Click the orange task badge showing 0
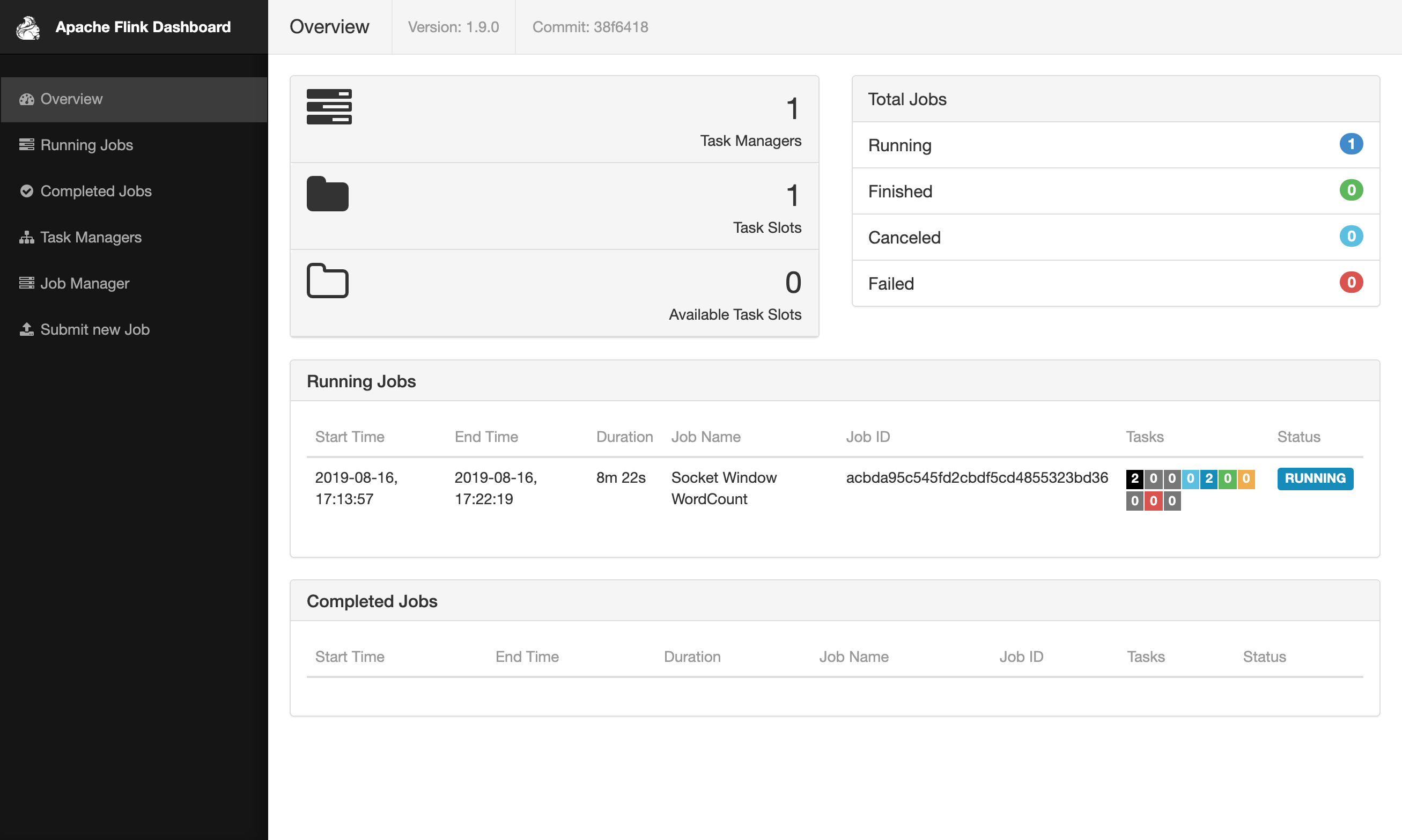Screen dimensions: 1402x840 coord(1246,479)
